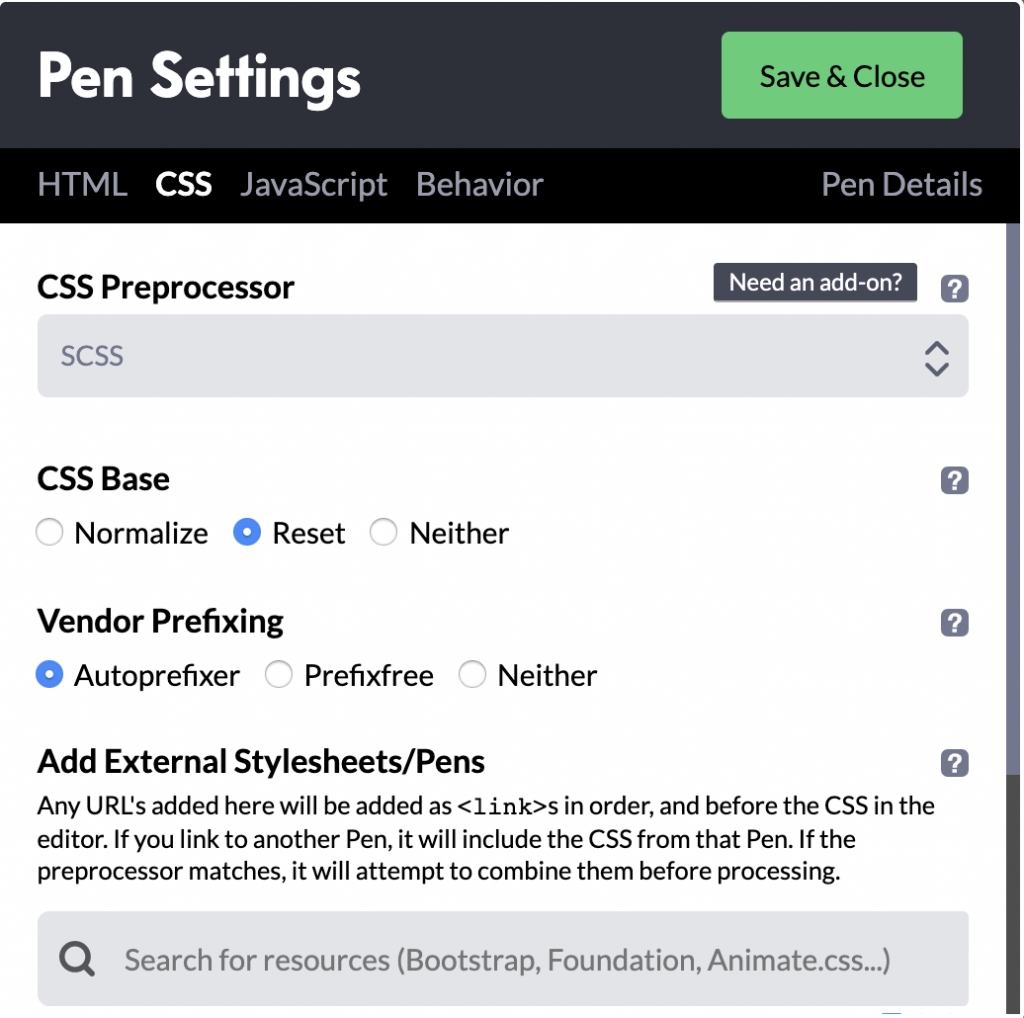Viewport: 1024px width, 1018px height.
Task: Click help icon beside CSS Preprocessor
Action: coord(955,289)
